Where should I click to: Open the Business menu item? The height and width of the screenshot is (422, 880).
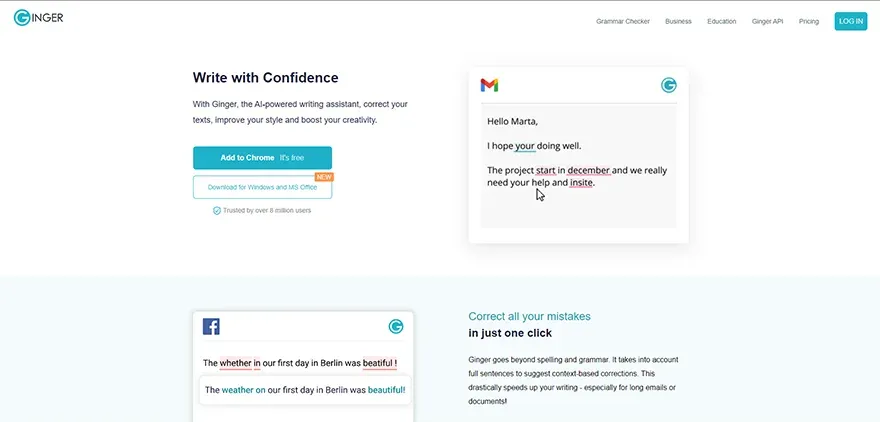[x=679, y=21]
